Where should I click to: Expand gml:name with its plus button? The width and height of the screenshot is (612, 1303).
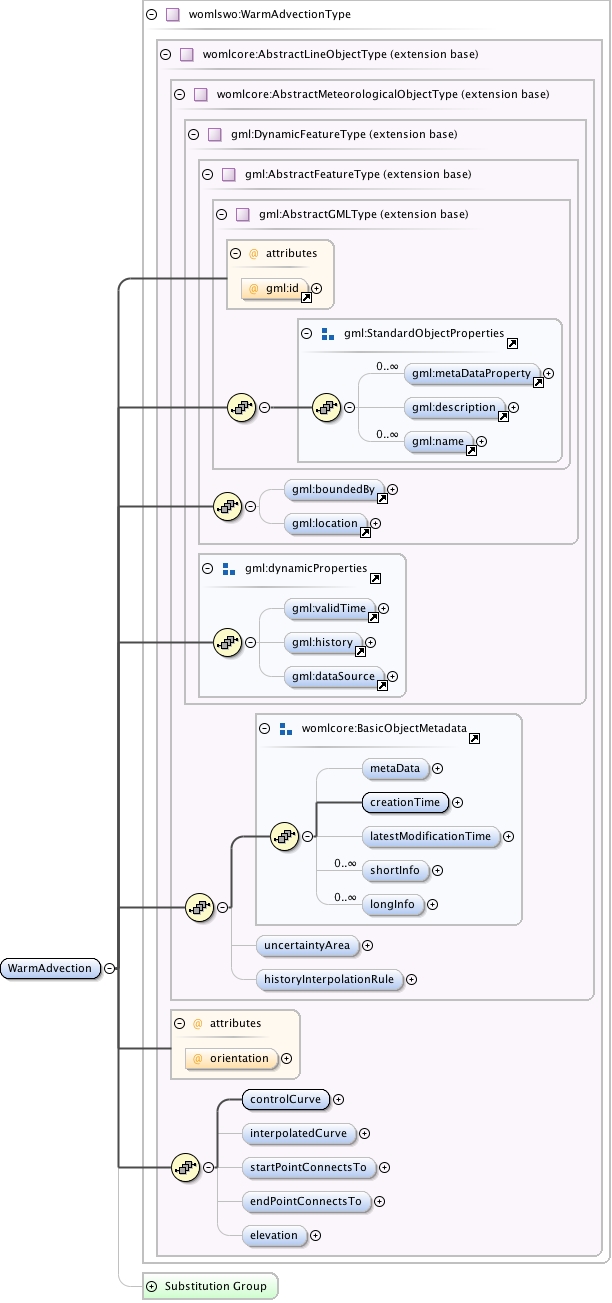[x=481, y=442]
